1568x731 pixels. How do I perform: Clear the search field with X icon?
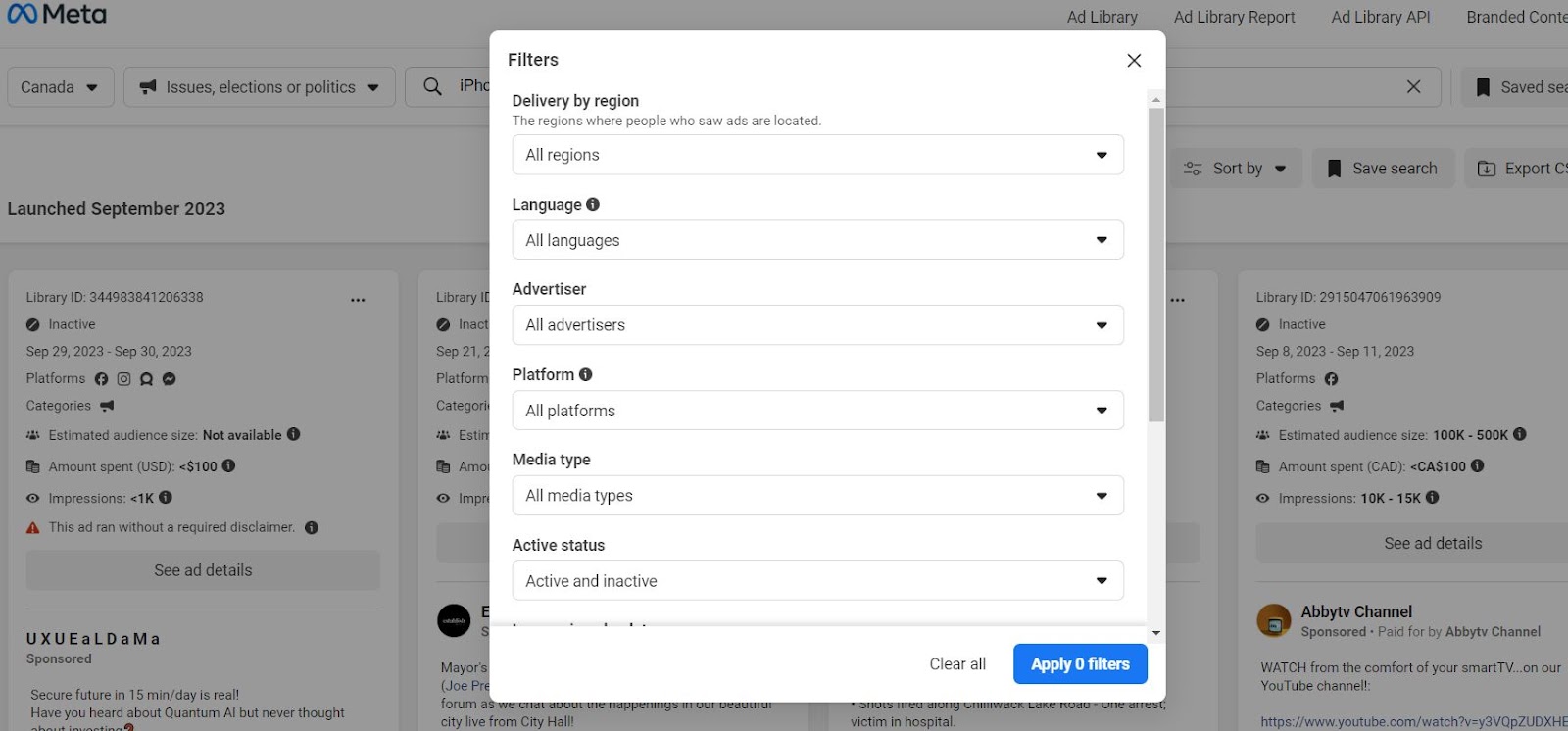point(1413,87)
